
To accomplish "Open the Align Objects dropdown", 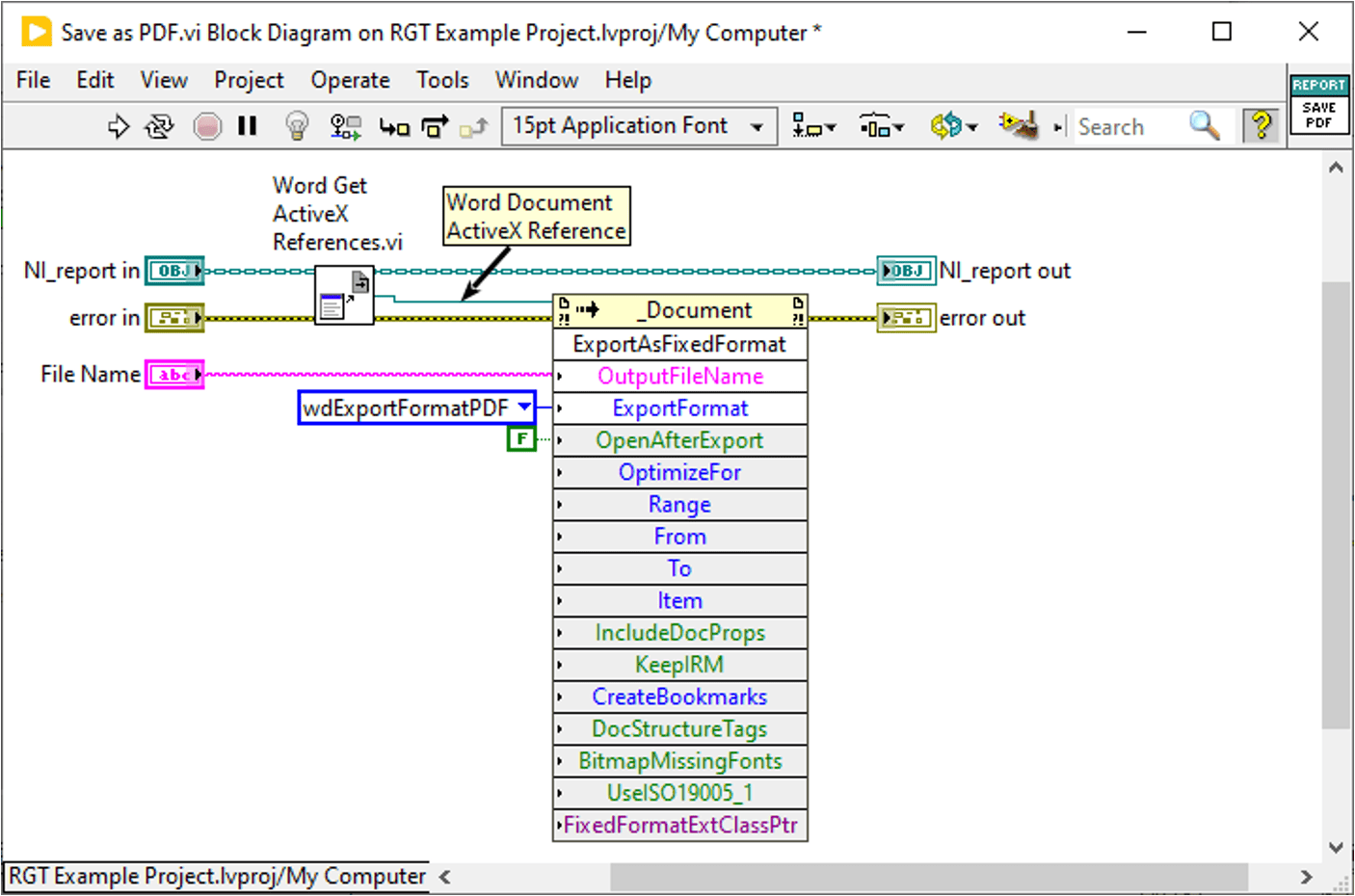I will pos(814,126).
